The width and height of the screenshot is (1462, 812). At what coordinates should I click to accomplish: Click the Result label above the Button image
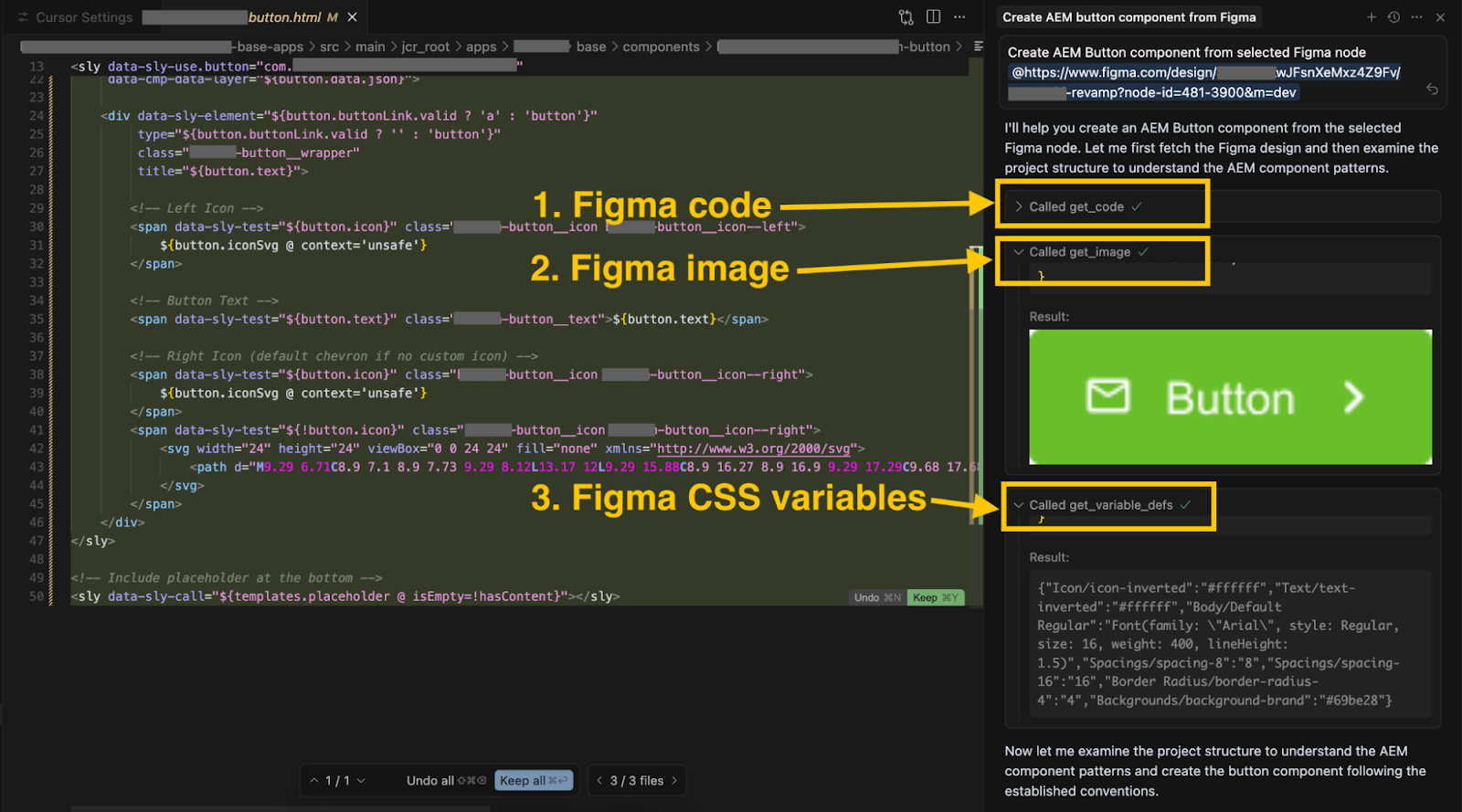click(1049, 317)
